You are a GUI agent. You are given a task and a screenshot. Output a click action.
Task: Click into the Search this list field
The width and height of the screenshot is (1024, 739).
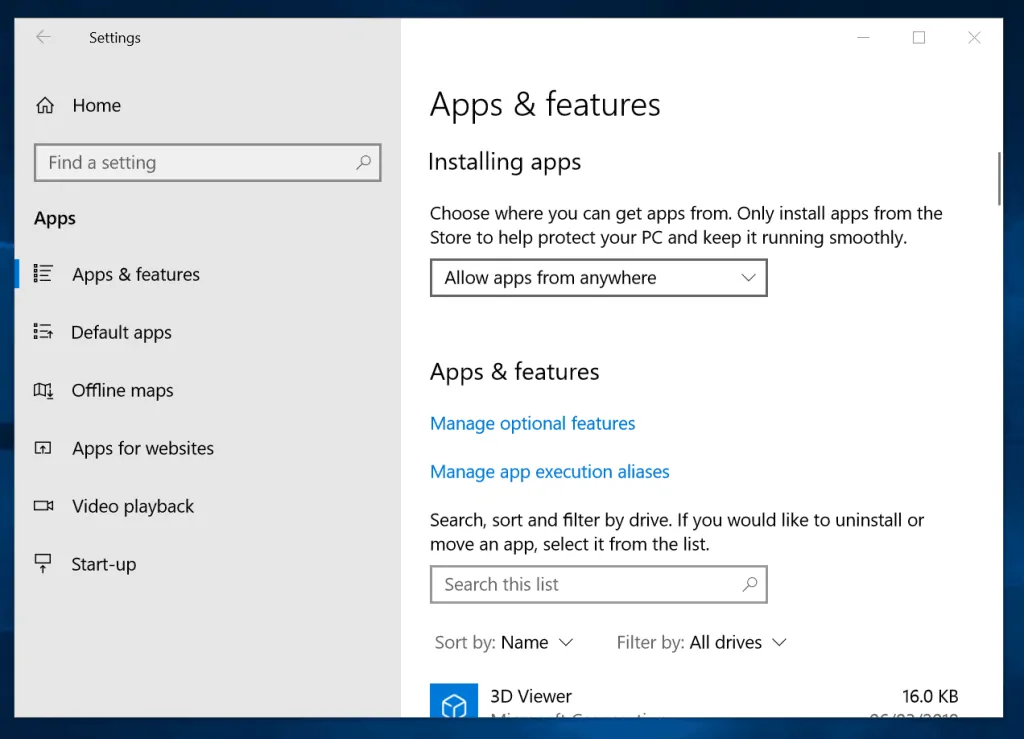598,584
